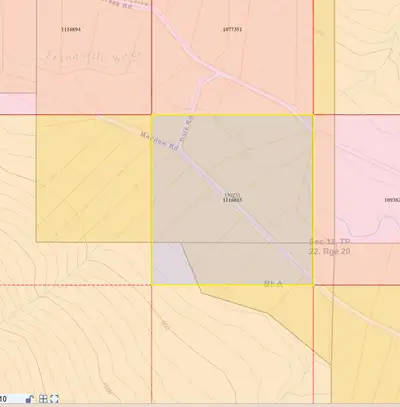Click the Meadow Rd road label
The image size is (400, 407).
(159, 142)
